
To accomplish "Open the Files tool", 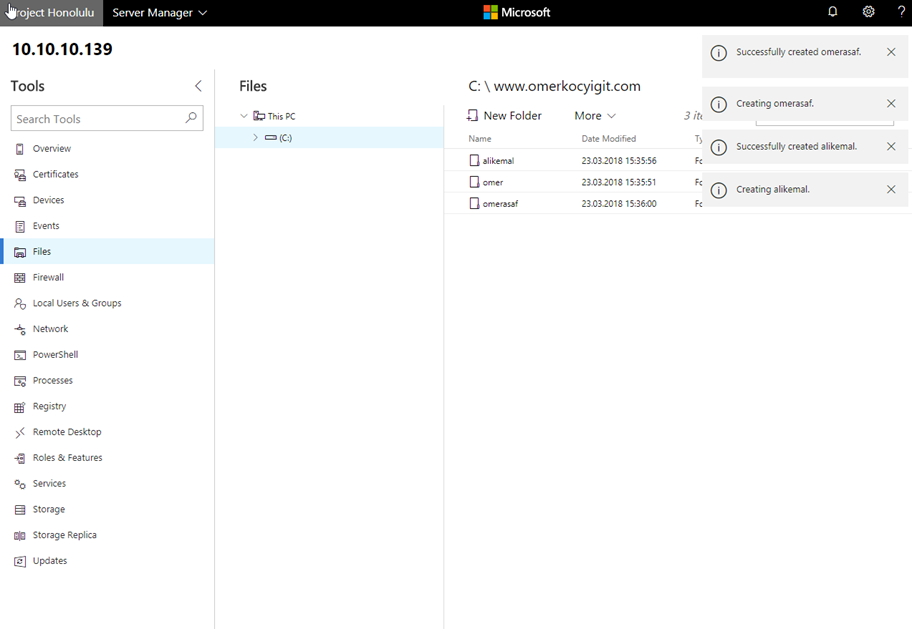I will click(107, 251).
